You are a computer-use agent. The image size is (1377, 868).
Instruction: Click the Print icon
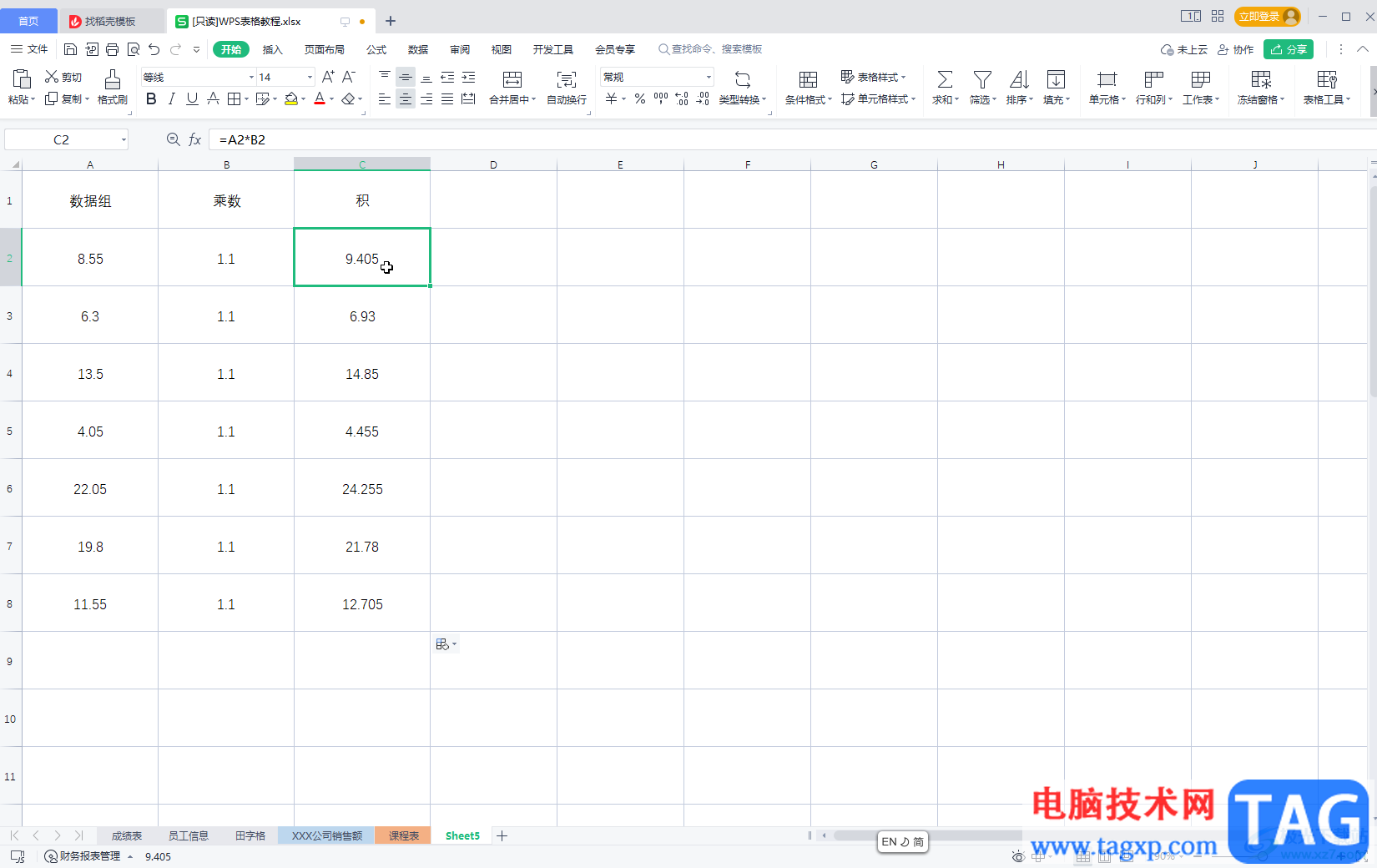click(113, 49)
